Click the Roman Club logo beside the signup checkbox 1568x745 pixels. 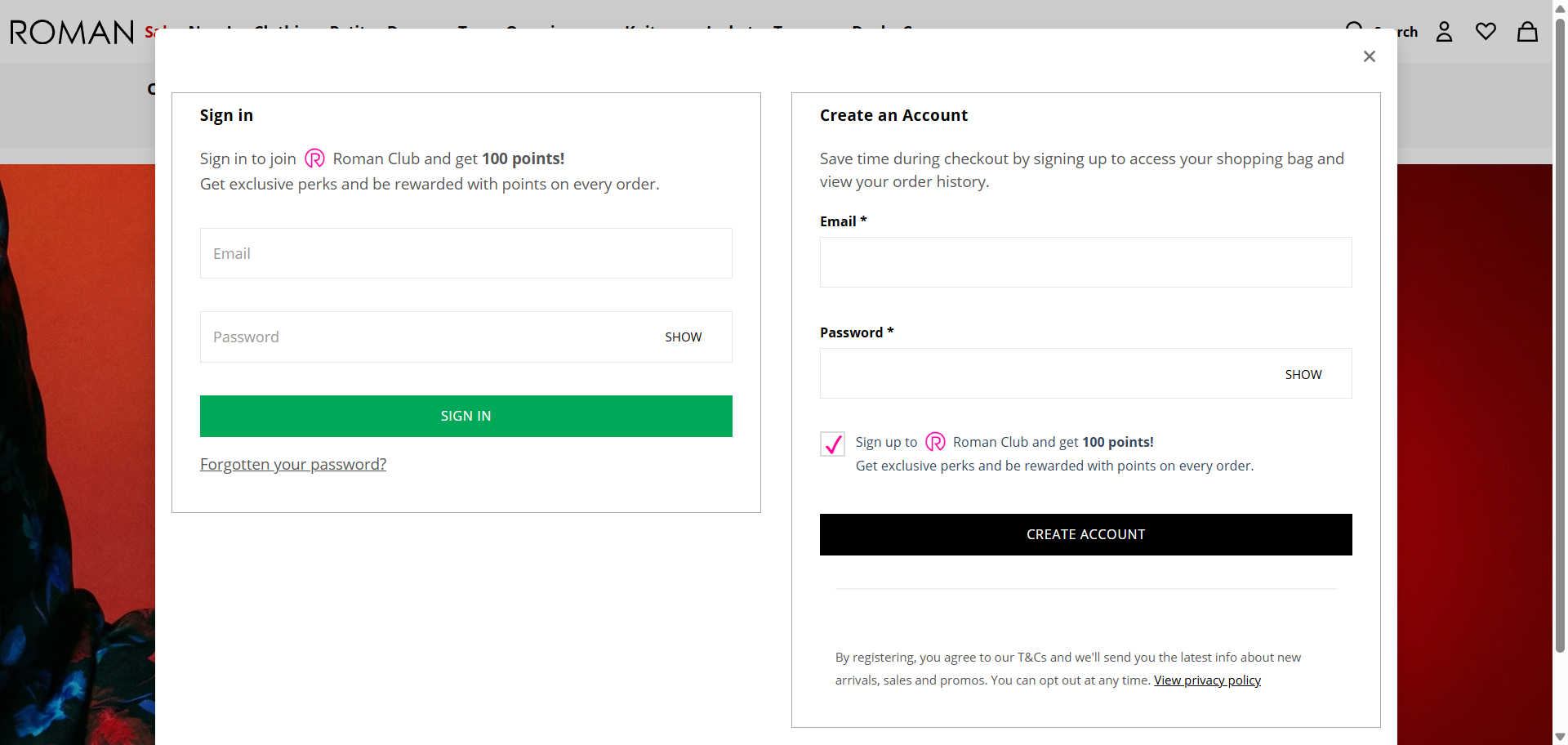pos(935,442)
